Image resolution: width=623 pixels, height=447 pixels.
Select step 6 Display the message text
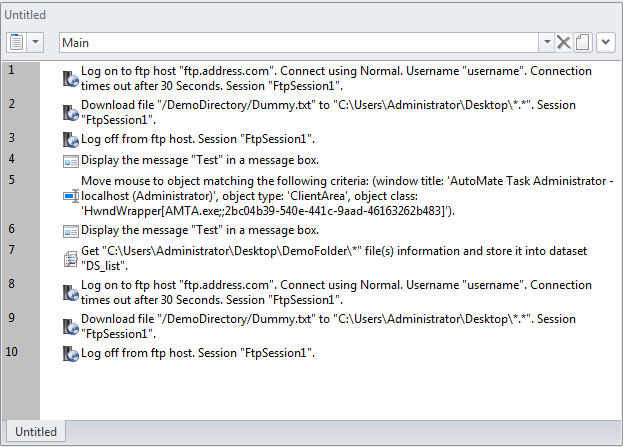pyautogui.click(x=199, y=230)
